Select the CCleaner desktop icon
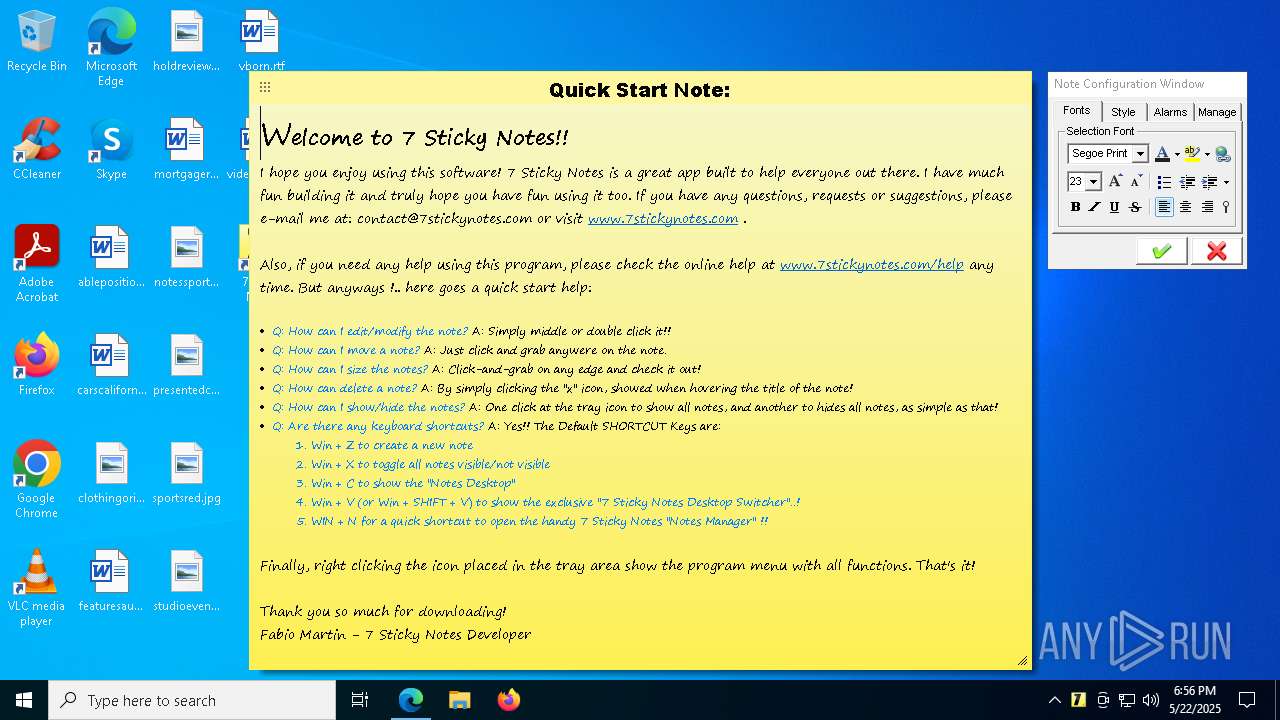Viewport: 1280px width, 720px height. (37, 148)
